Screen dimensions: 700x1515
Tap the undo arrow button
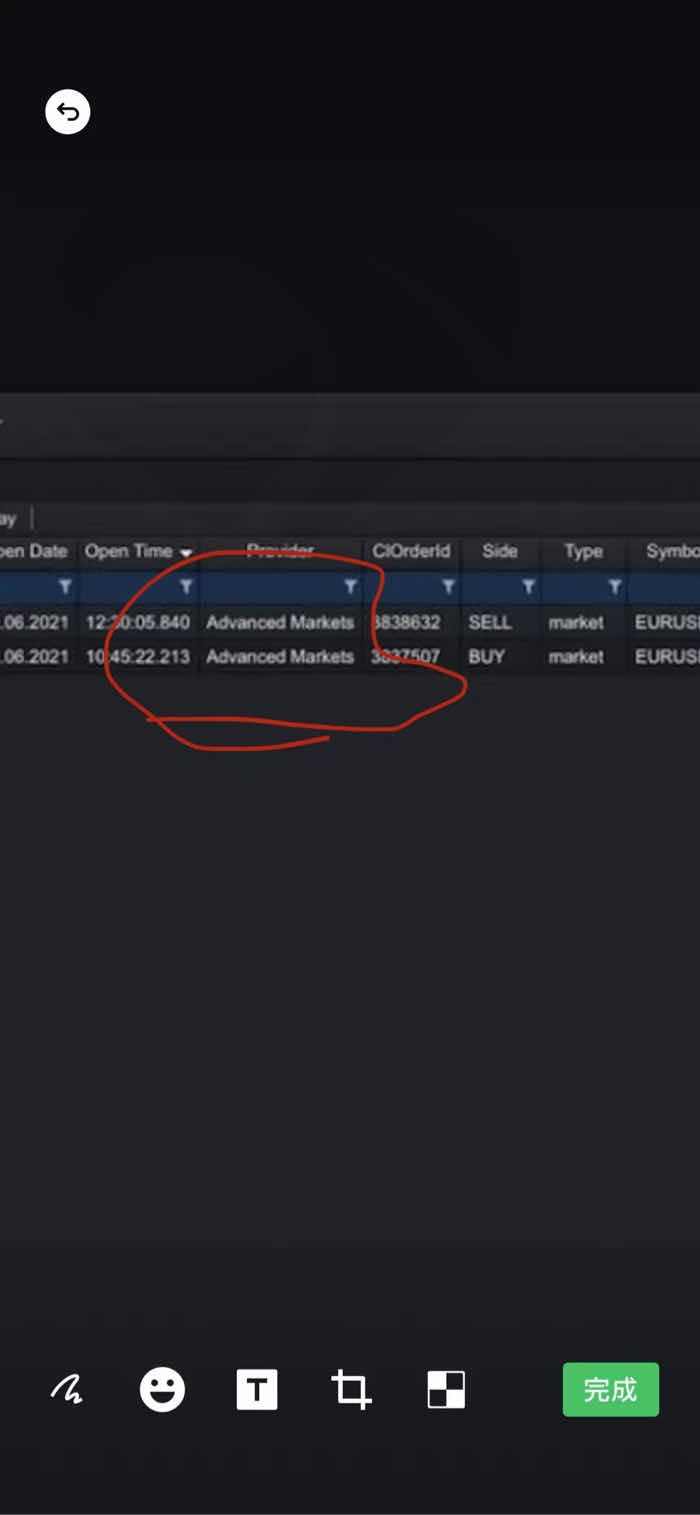(x=68, y=111)
